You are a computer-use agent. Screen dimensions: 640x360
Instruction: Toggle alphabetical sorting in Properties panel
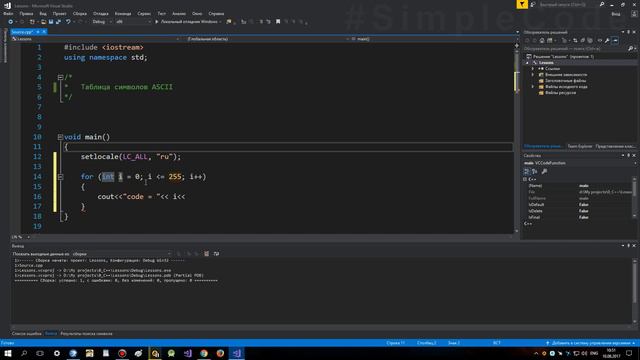535,171
